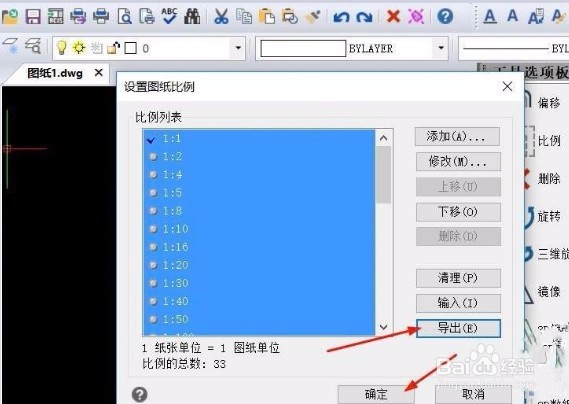
Task: Click the Layer Previous icon with magnifier
Action: pos(33,47)
